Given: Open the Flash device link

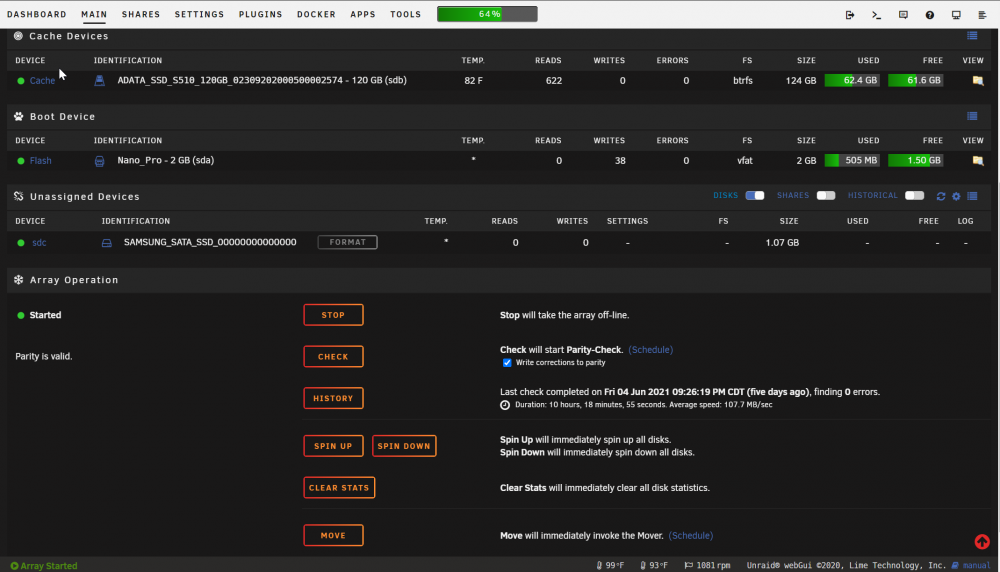Looking at the screenshot, I should click(40, 161).
